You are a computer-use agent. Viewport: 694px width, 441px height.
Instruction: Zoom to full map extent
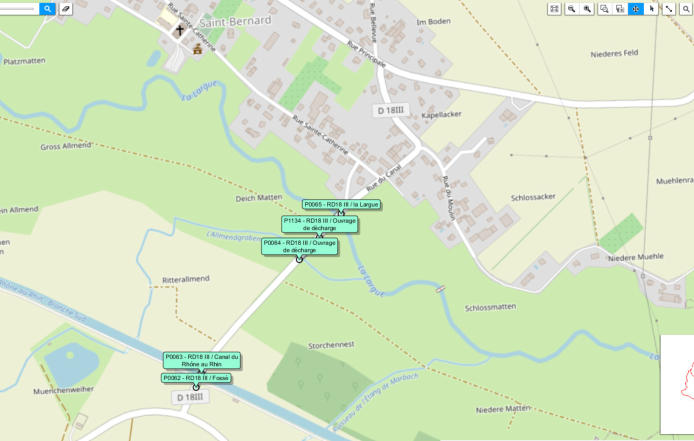coord(554,9)
